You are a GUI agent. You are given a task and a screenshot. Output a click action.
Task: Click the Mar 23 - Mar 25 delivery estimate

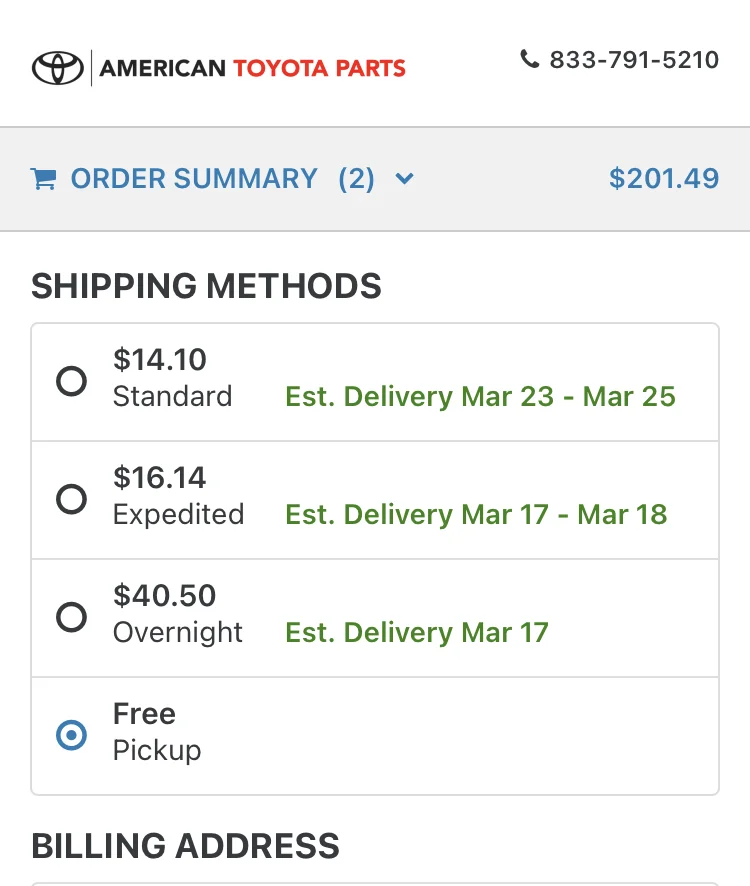point(480,397)
